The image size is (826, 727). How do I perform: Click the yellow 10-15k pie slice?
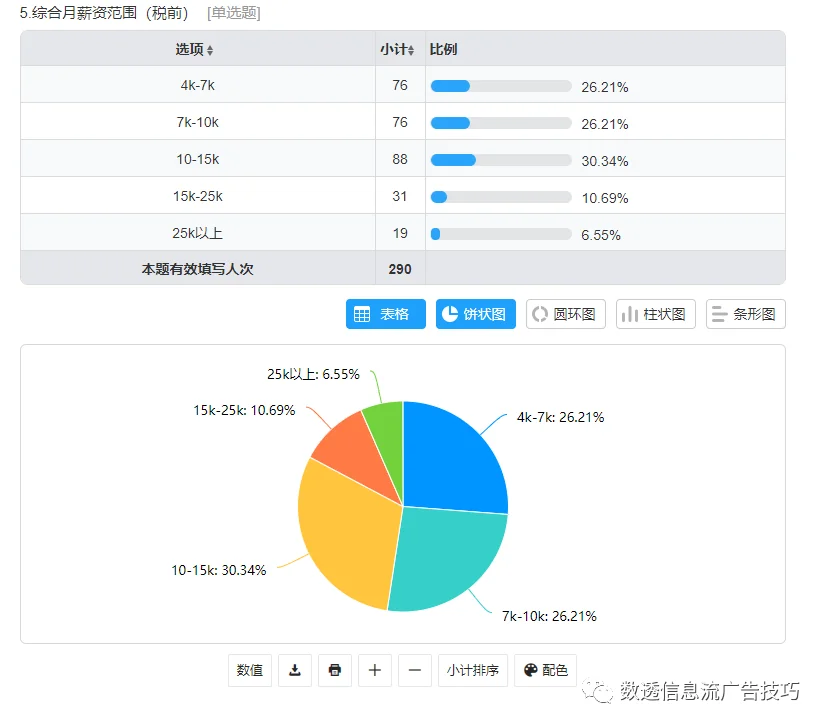point(348,532)
